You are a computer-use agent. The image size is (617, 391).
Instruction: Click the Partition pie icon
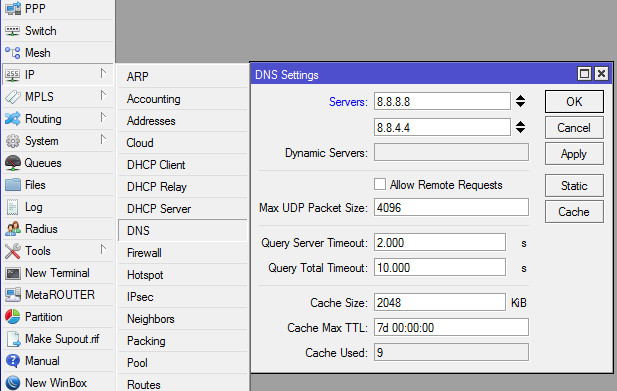coord(13,317)
